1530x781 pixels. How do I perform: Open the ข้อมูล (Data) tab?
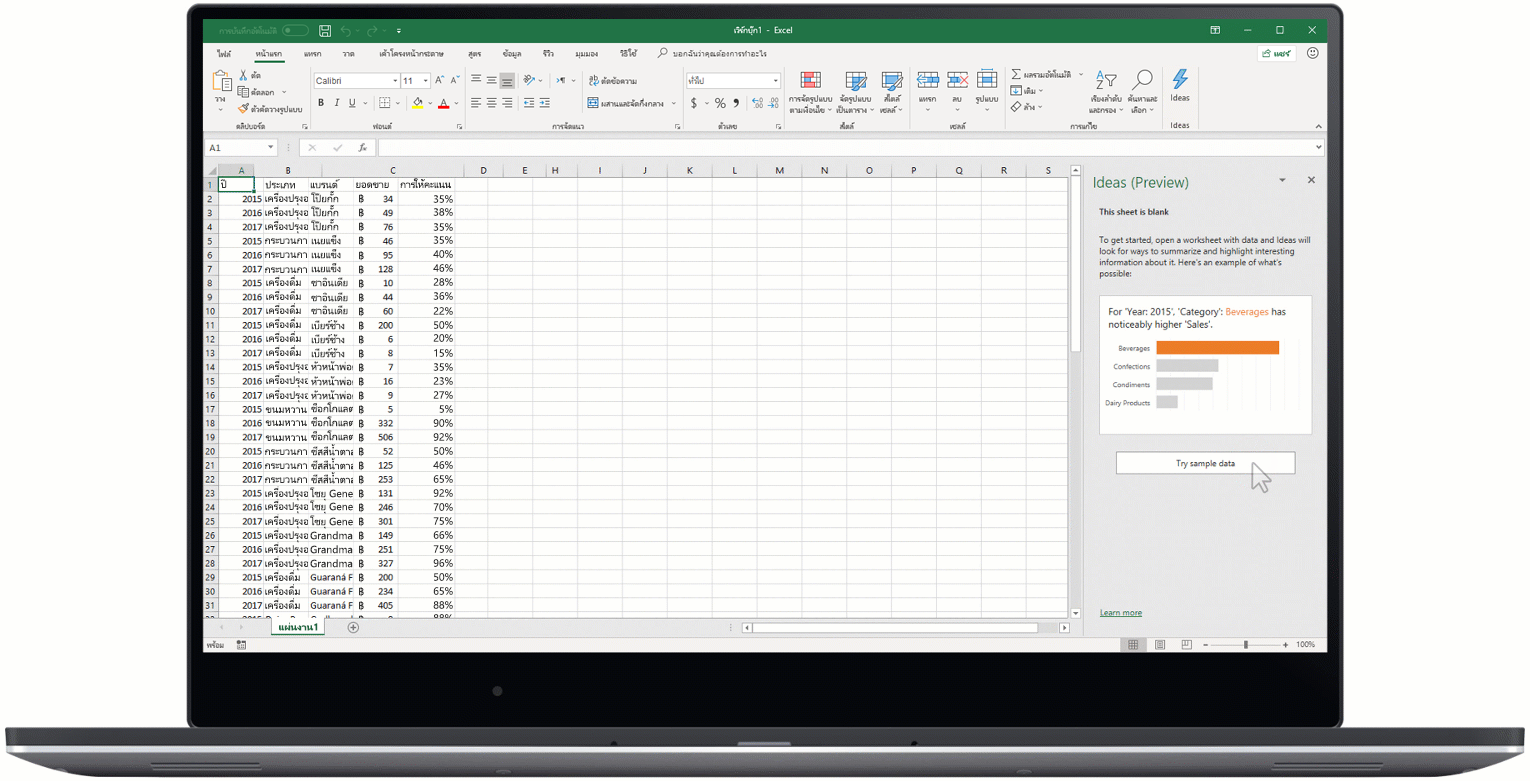(x=512, y=53)
